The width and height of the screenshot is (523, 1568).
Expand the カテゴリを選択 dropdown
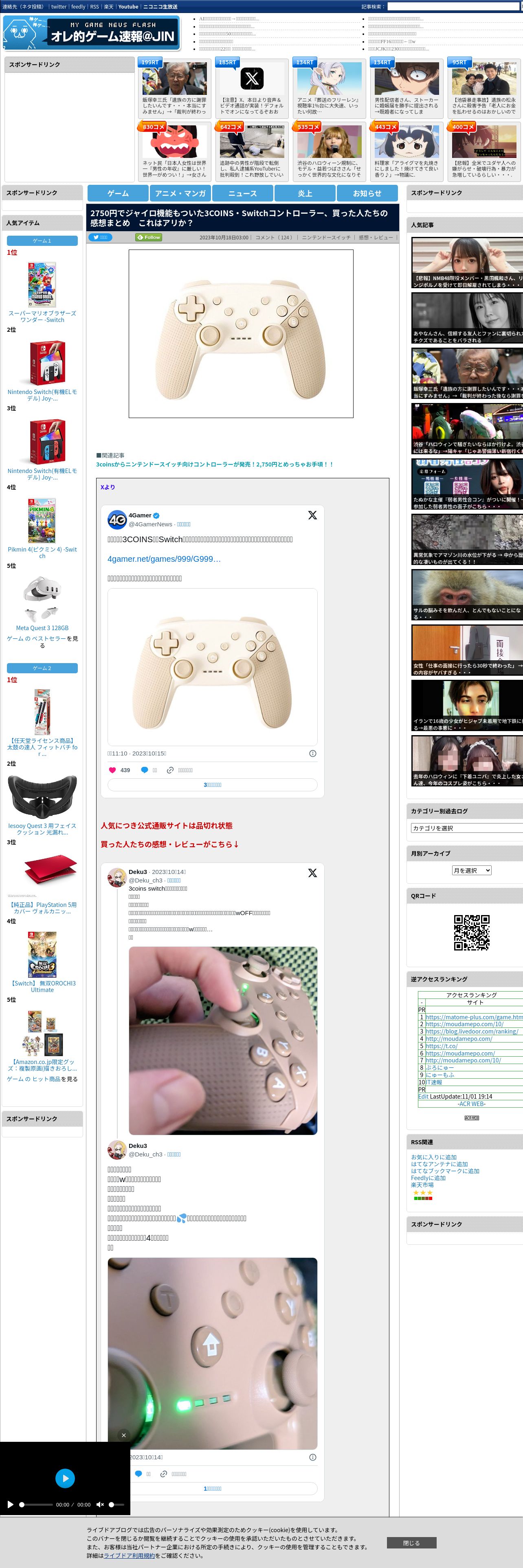(467, 828)
